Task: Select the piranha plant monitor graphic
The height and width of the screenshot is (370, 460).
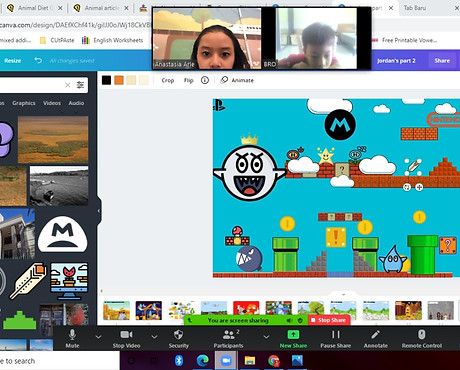Action: 69,280
